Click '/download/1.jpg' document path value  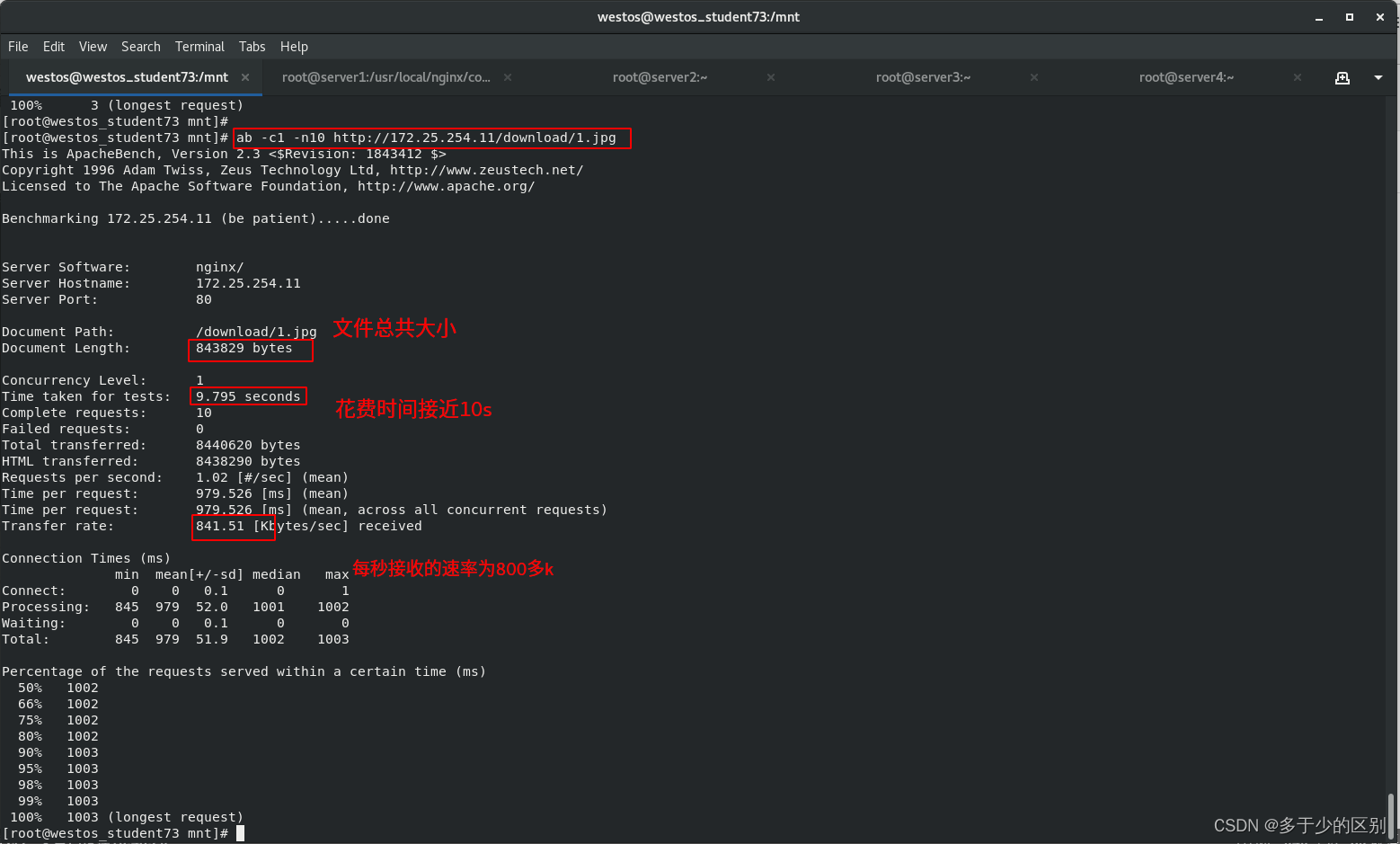click(x=256, y=332)
